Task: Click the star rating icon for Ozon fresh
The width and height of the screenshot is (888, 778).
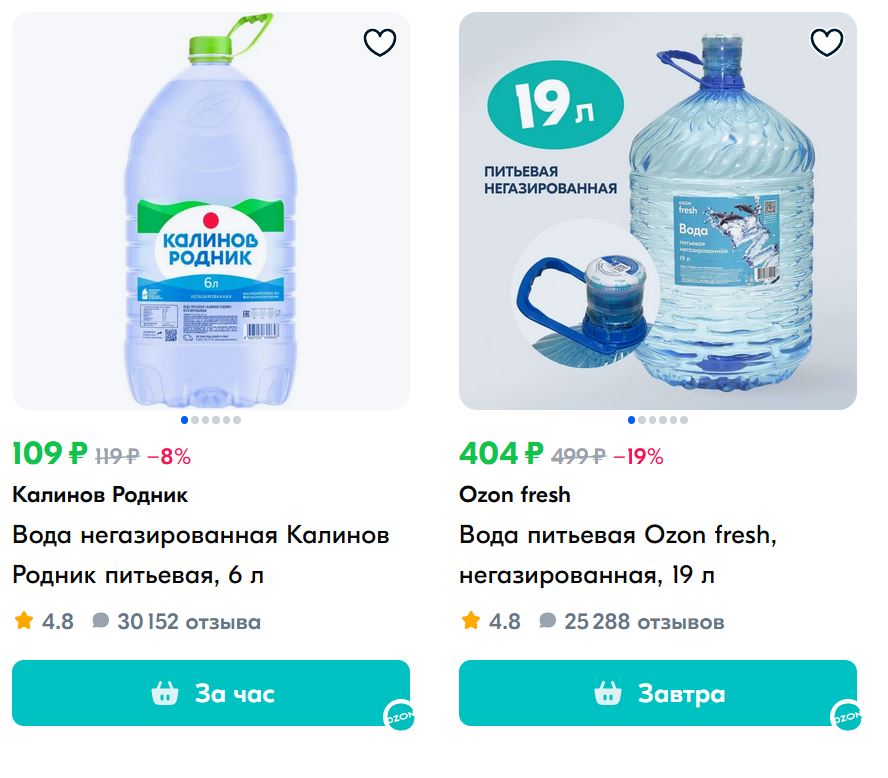Action: click(x=471, y=621)
